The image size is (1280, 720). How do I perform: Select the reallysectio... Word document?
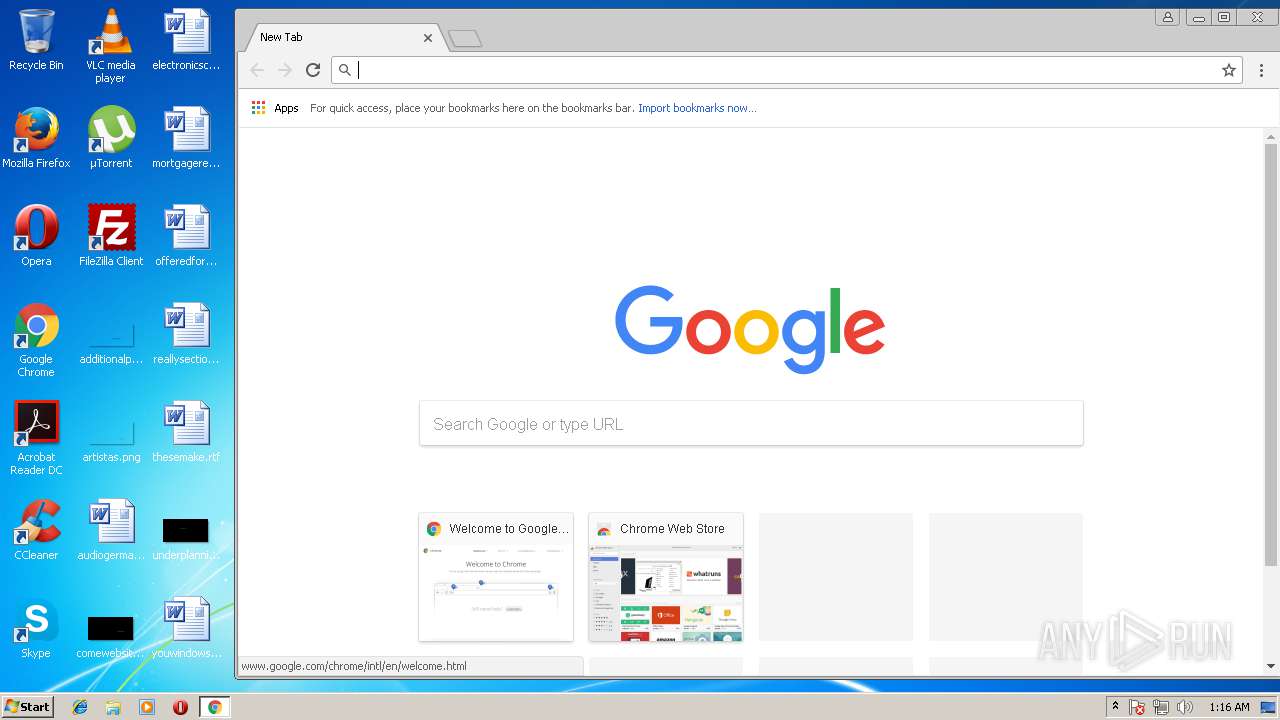186,334
